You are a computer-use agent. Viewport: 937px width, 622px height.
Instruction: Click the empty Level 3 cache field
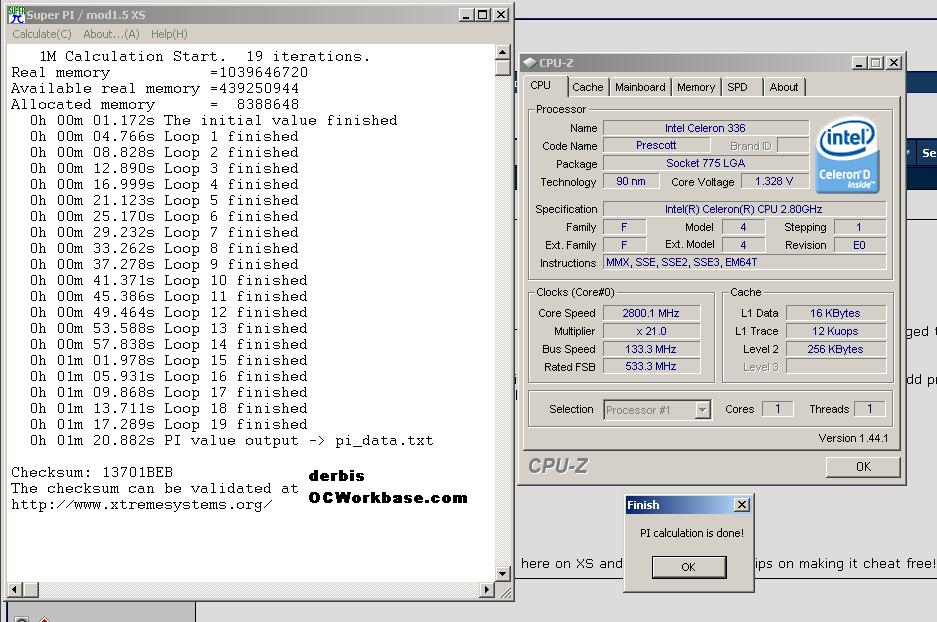coord(835,366)
